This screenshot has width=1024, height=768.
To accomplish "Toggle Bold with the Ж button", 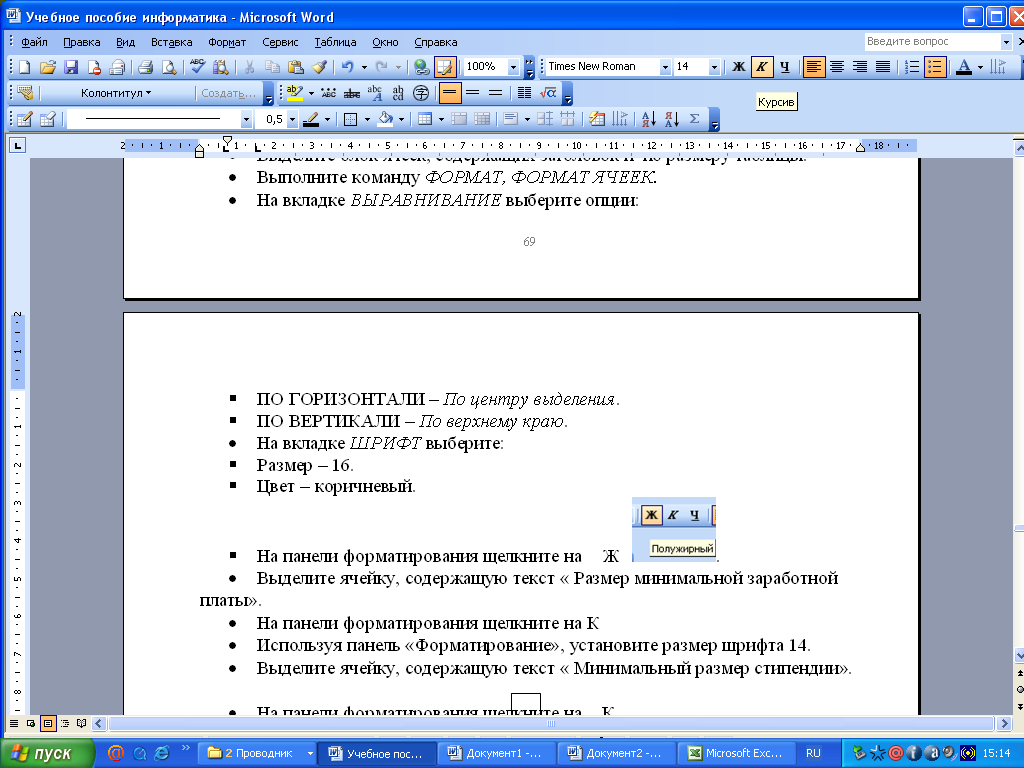I will [x=739, y=67].
